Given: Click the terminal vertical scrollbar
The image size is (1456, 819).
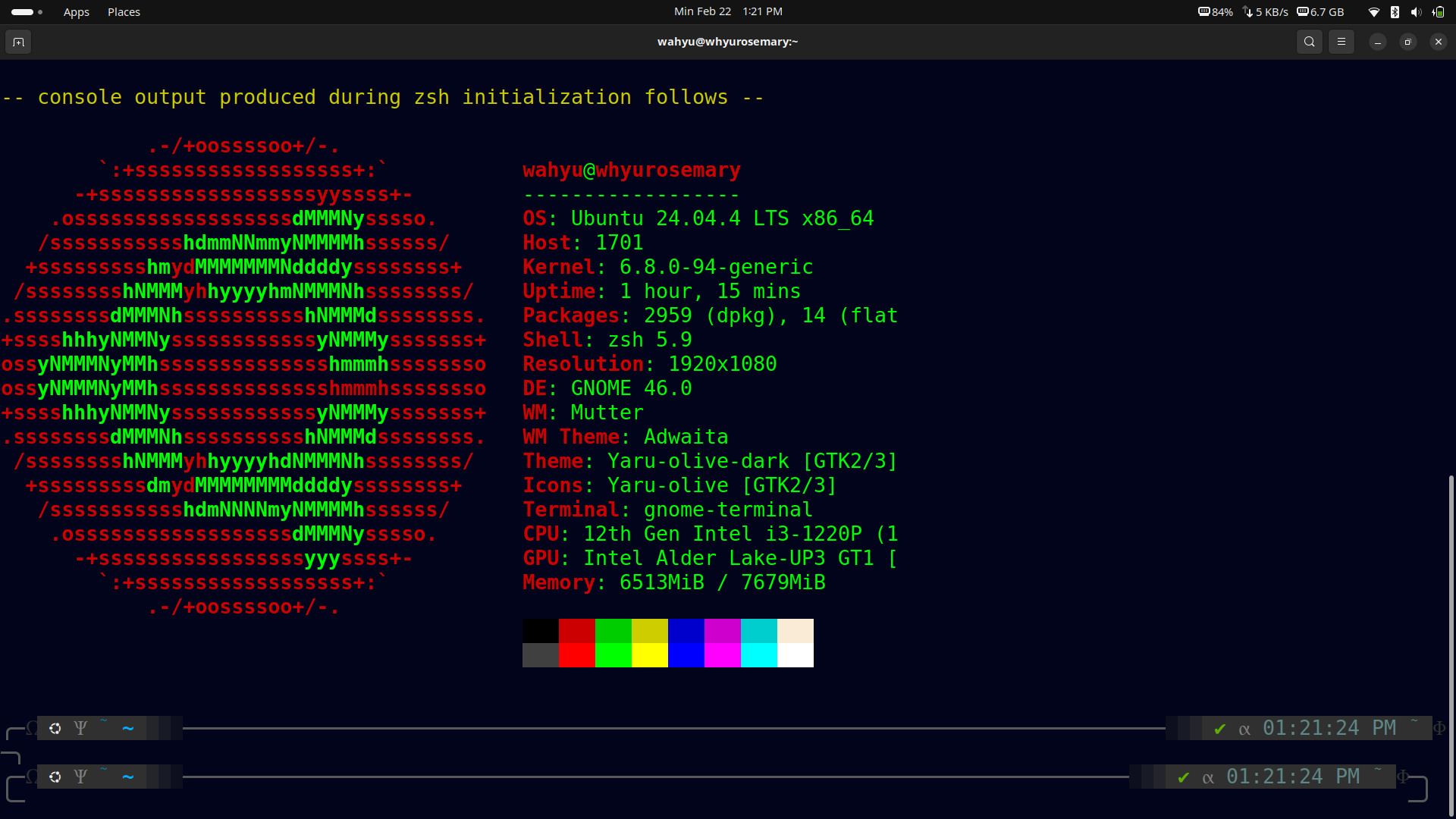Looking at the screenshot, I should pos(1451,645).
